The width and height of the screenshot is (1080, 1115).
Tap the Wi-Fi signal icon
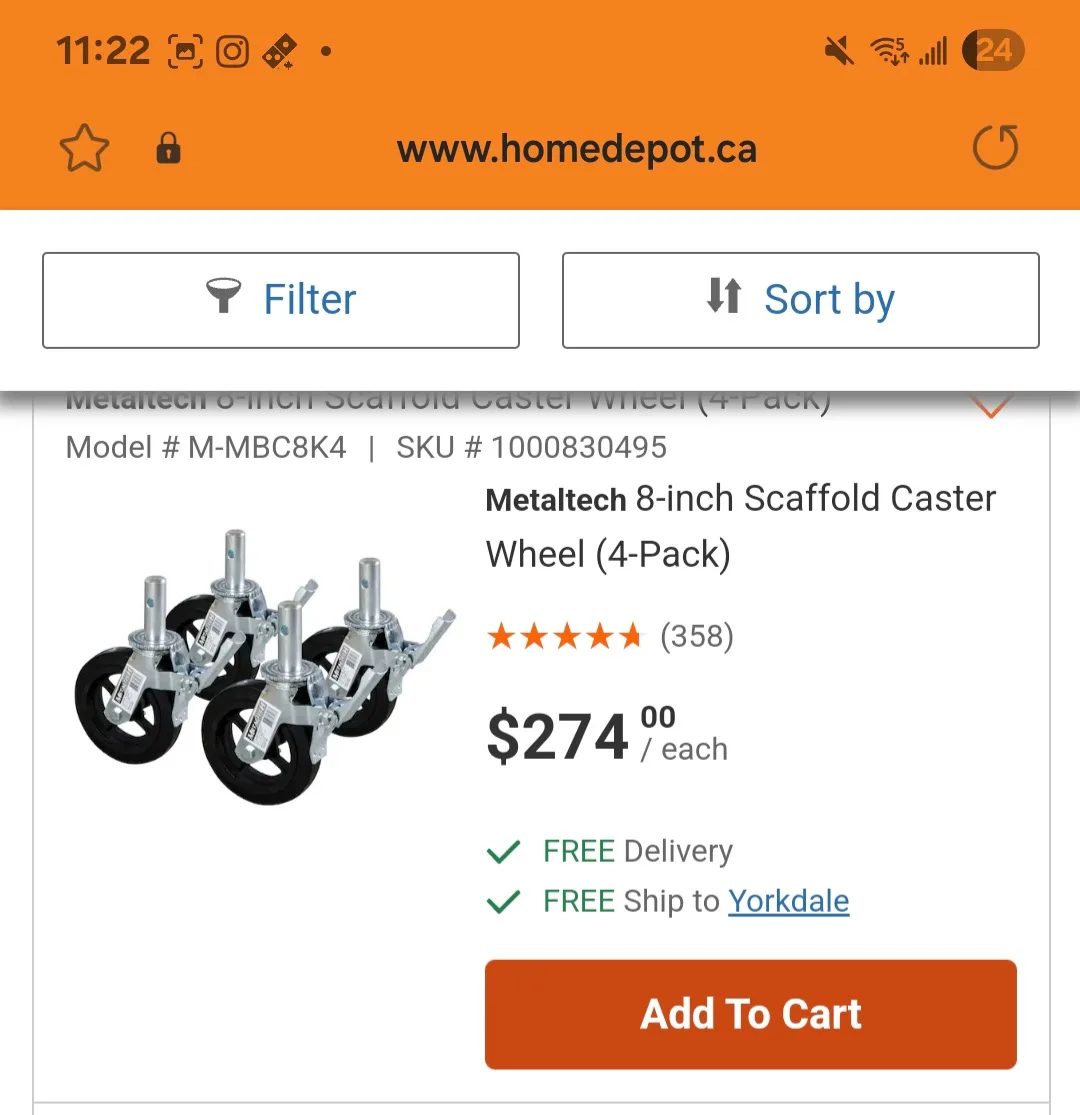(888, 50)
